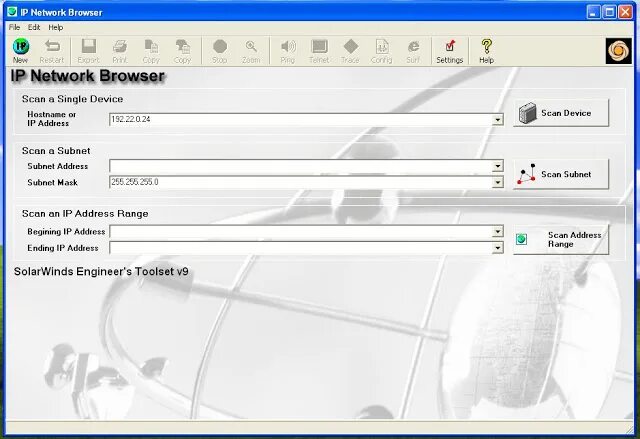Click the large "IP Network Browser" heading

[x=87, y=76]
